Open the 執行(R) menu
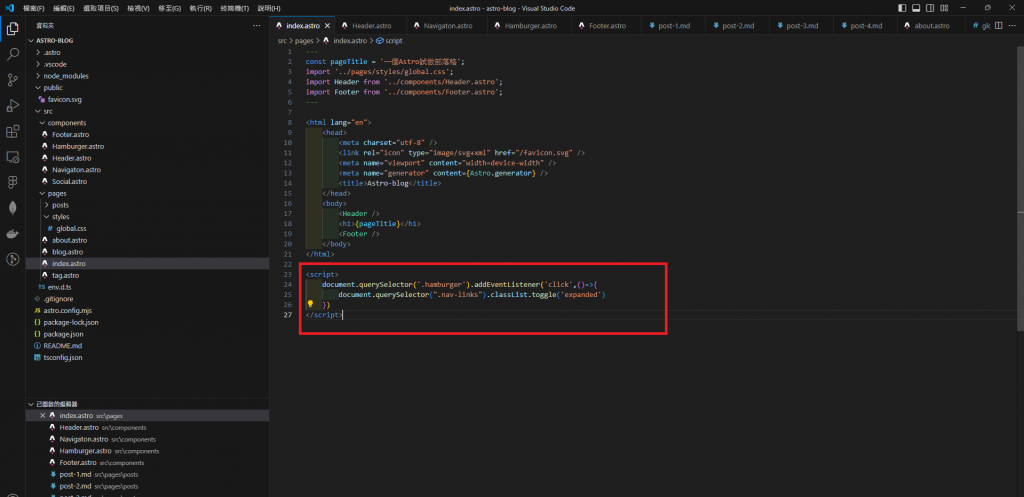This screenshot has height=497, width=1024. click(200, 8)
